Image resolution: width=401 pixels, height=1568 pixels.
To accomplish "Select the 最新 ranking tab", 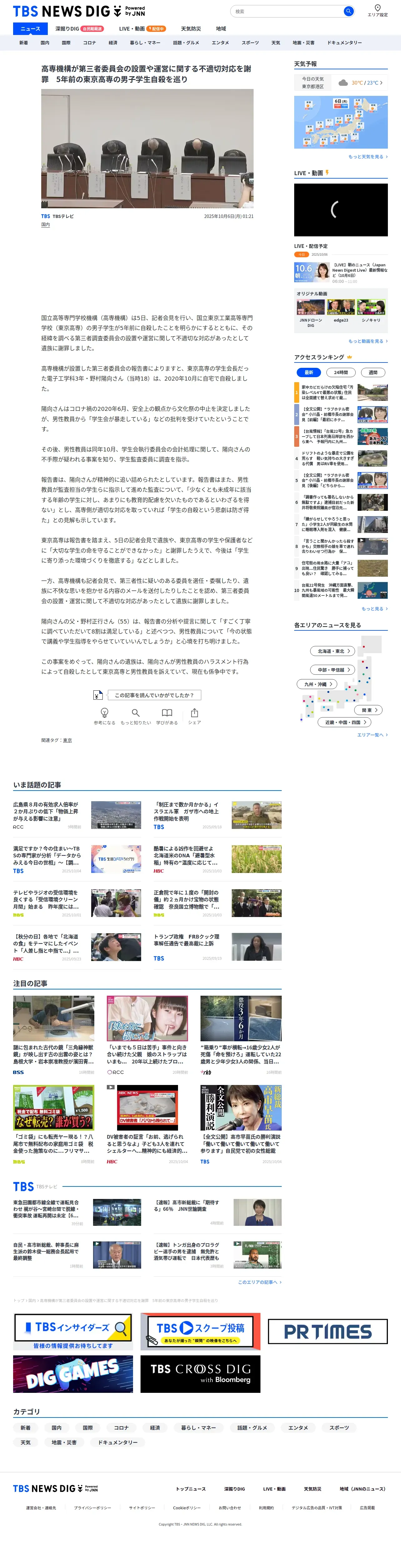I will pyautogui.click(x=309, y=372).
